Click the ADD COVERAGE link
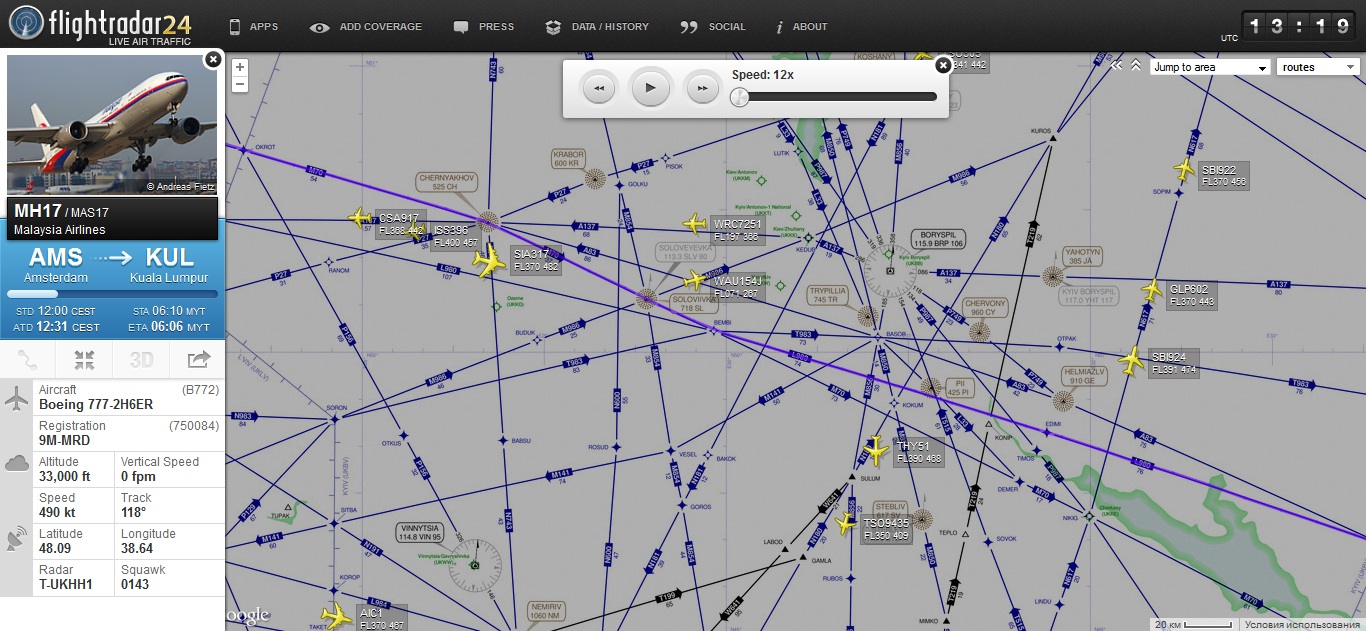Image resolution: width=1366 pixels, height=631 pixels. 366,27
